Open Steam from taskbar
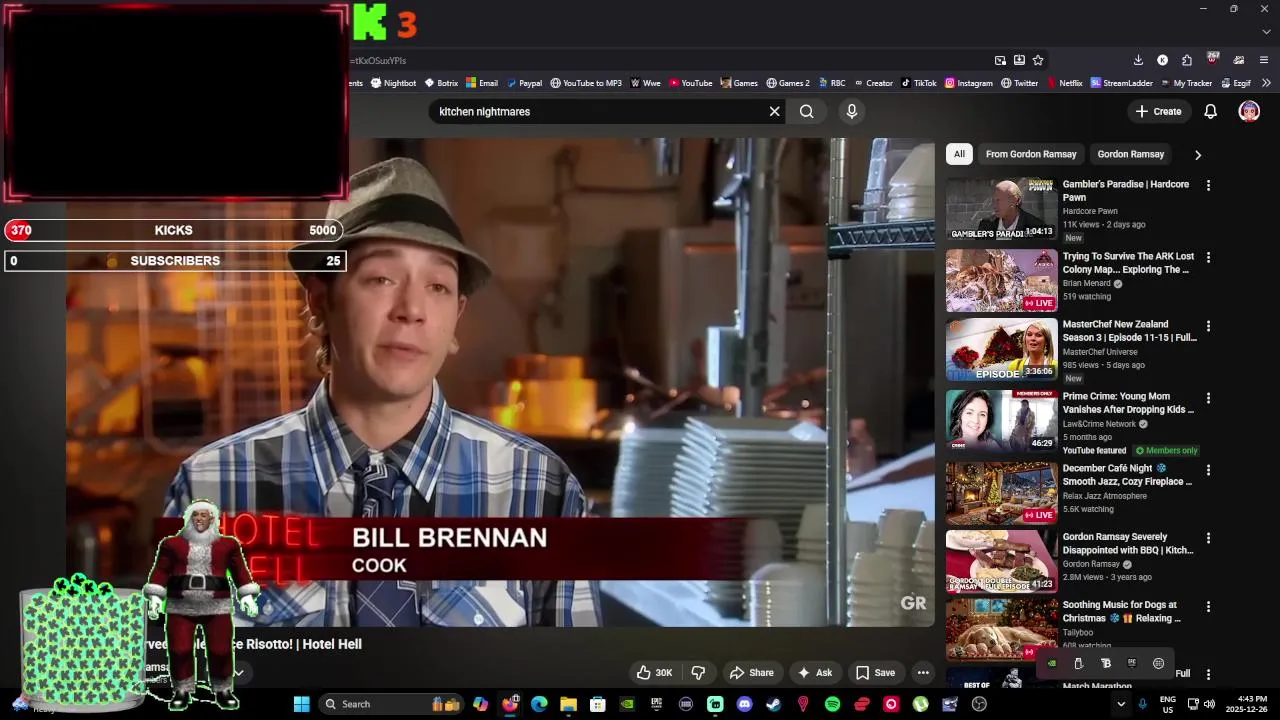Screen dimensions: 1280x720 [x=773, y=704]
